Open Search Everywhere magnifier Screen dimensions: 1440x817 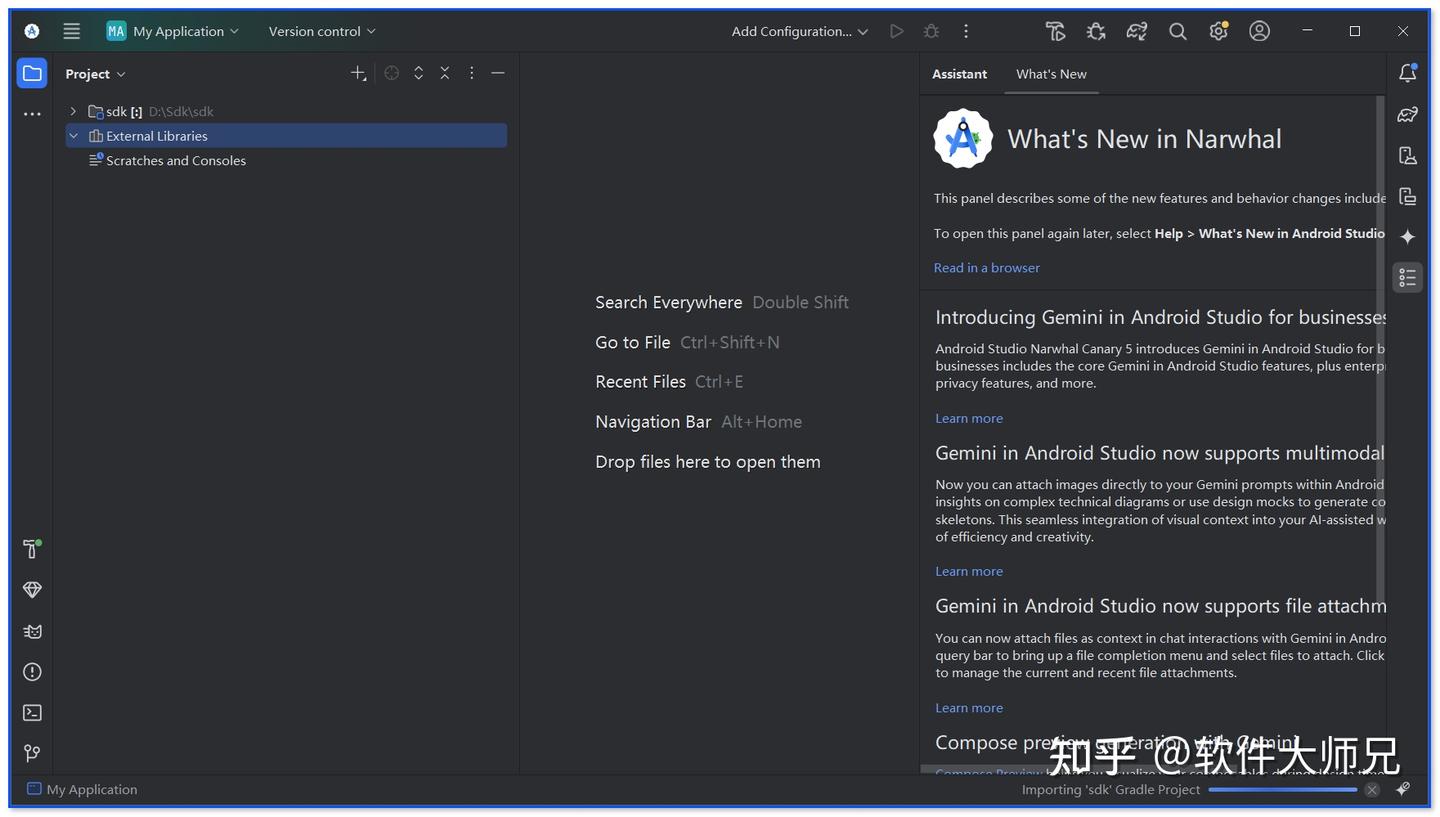(x=1178, y=31)
